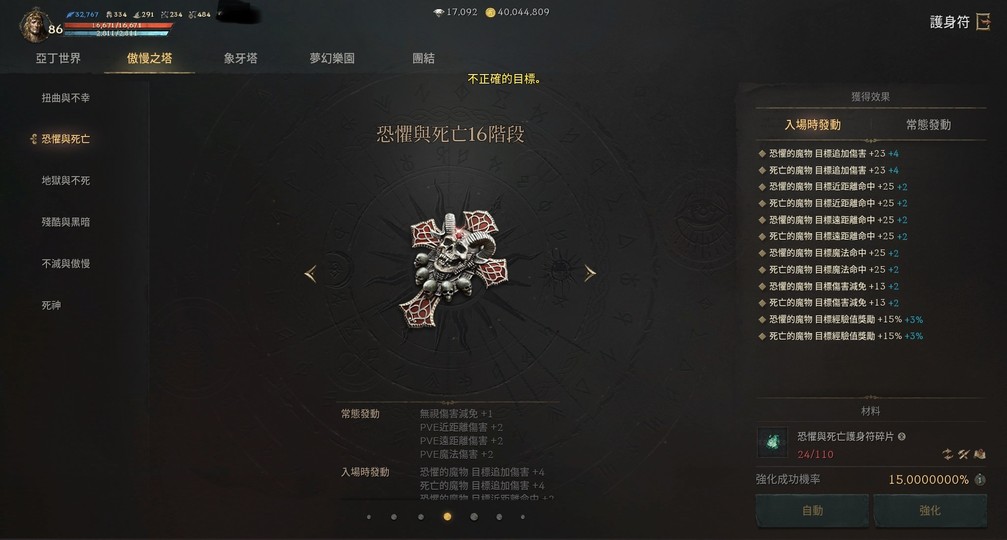Switch to the 象牙塔 tab
1007x540 pixels.
[x=240, y=58]
